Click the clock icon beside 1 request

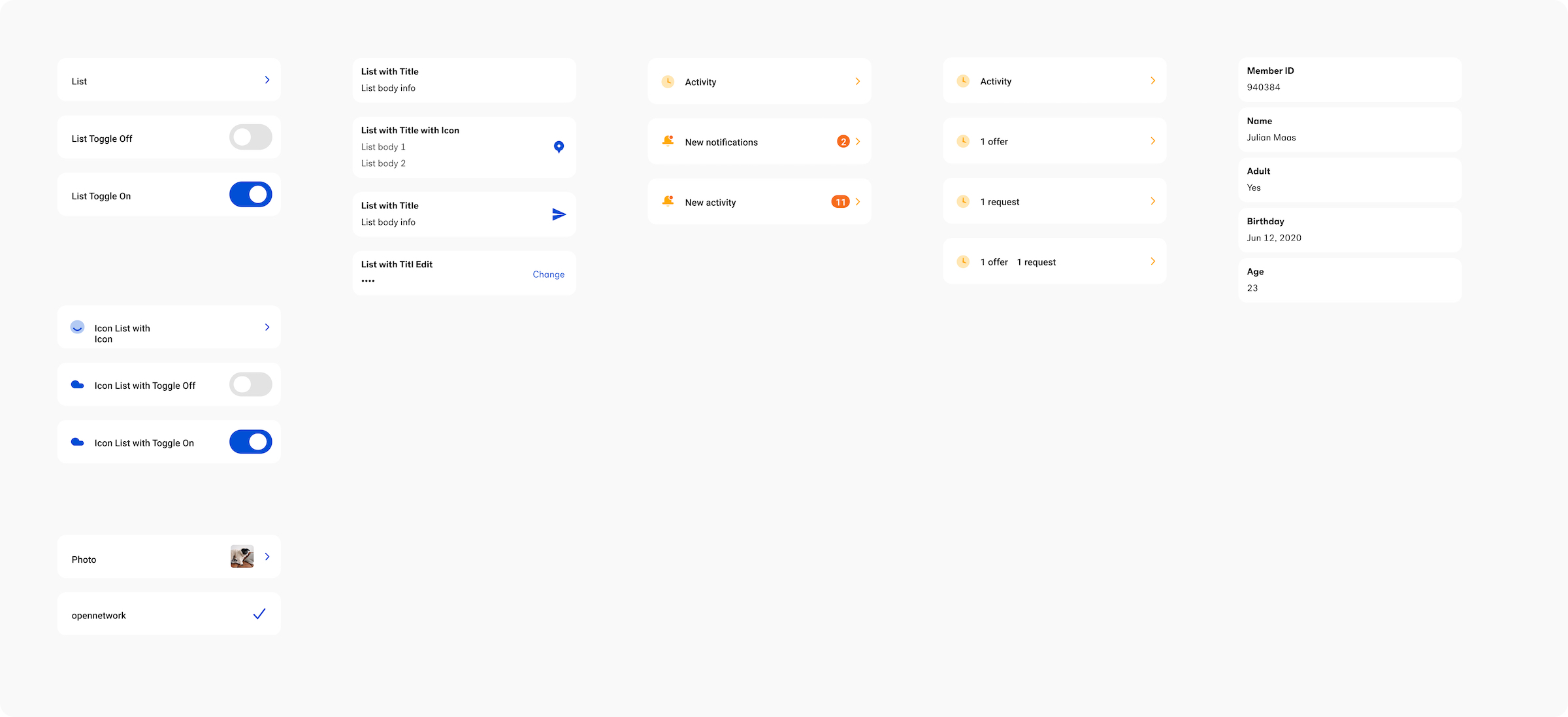963,201
